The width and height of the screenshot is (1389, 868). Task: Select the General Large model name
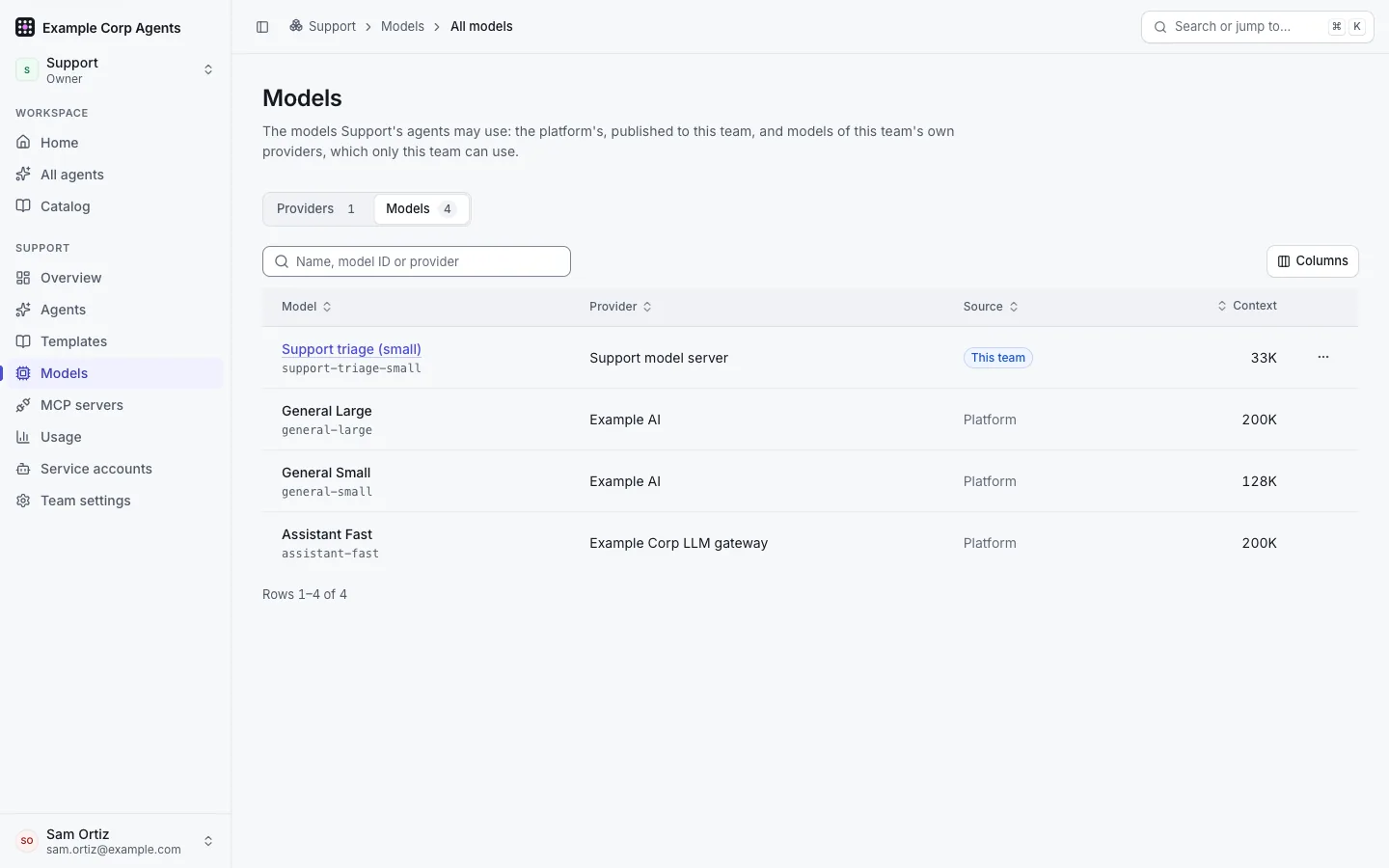(327, 411)
